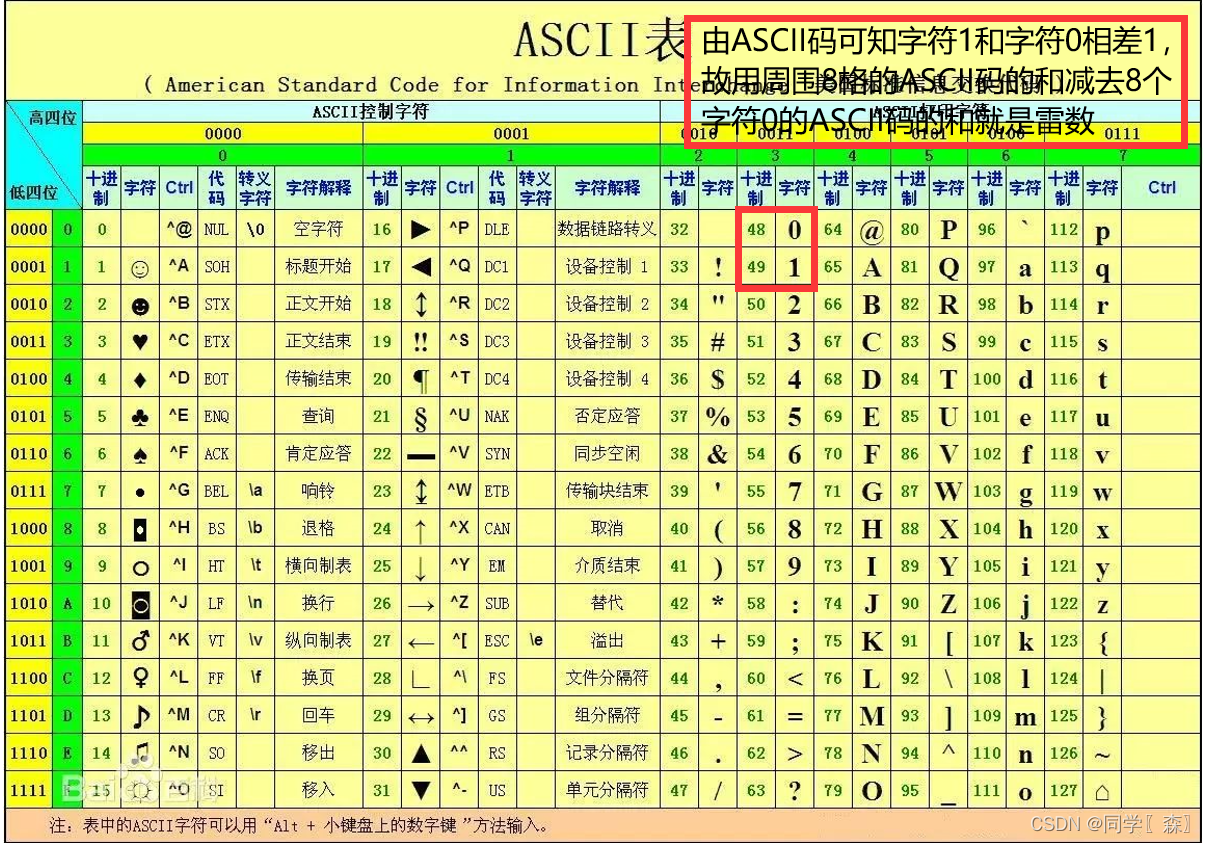The height and width of the screenshot is (843, 1205).
Task: Click the section sign § character
Action: [421, 418]
